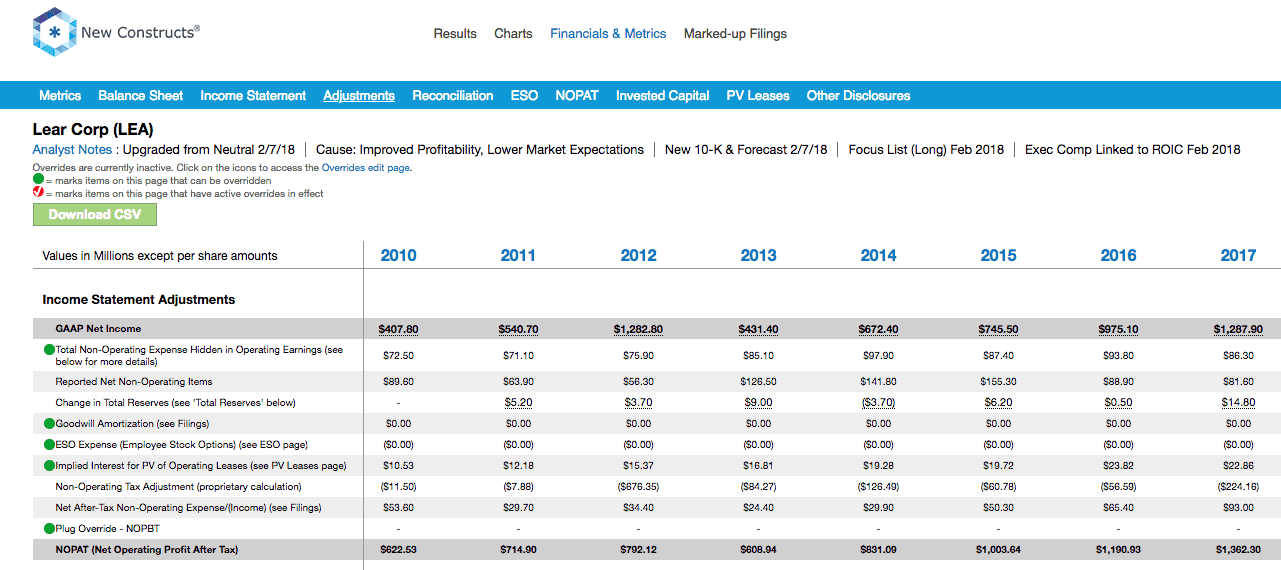Viewport: 1281px width, 570px height.
Task: Select the NOPAT value $622.53
Action: 398,550
